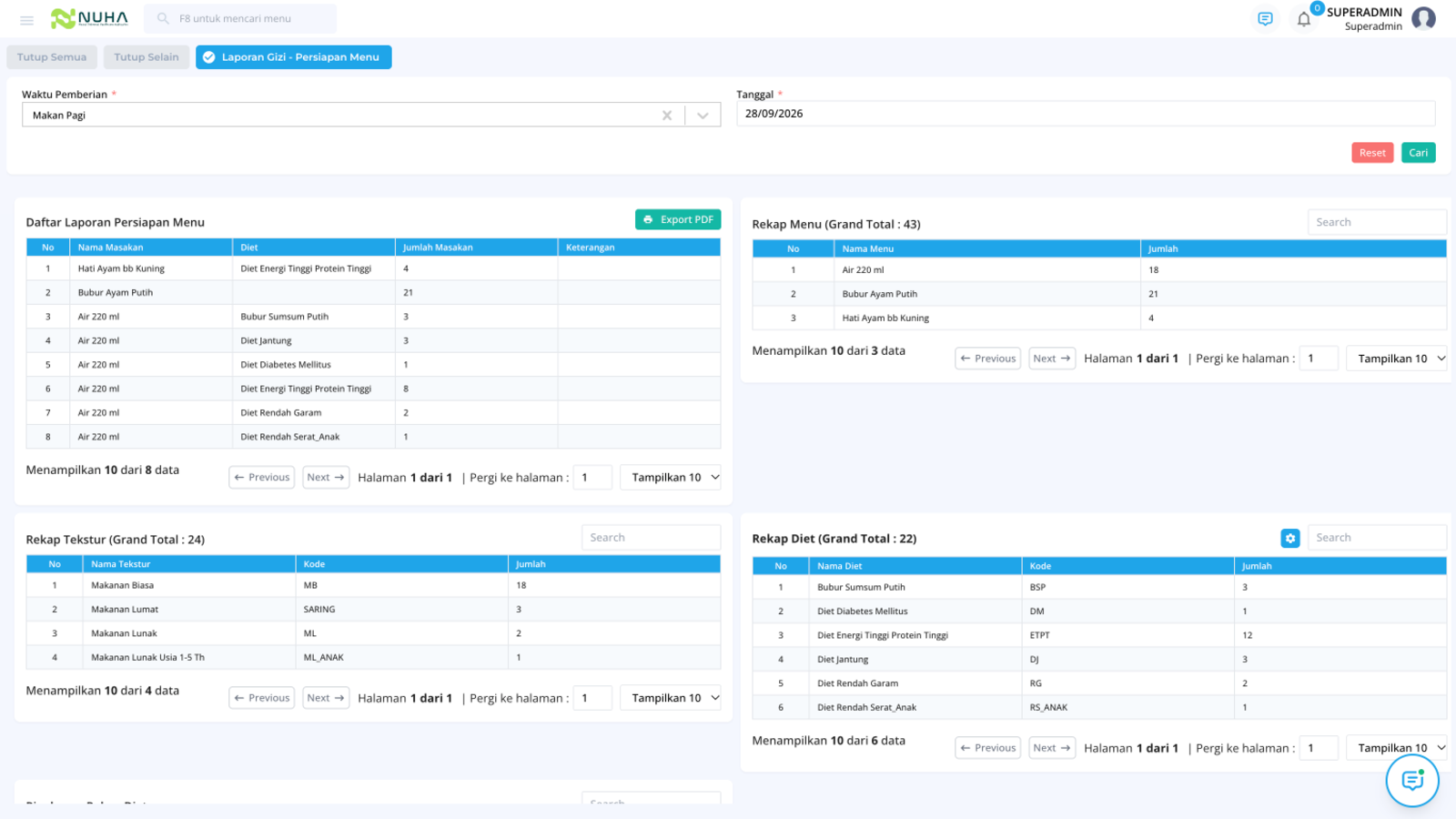The height and width of the screenshot is (819, 1456).
Task: Go to Next page in Rekap Tekstur
Action: coord(326,698)
